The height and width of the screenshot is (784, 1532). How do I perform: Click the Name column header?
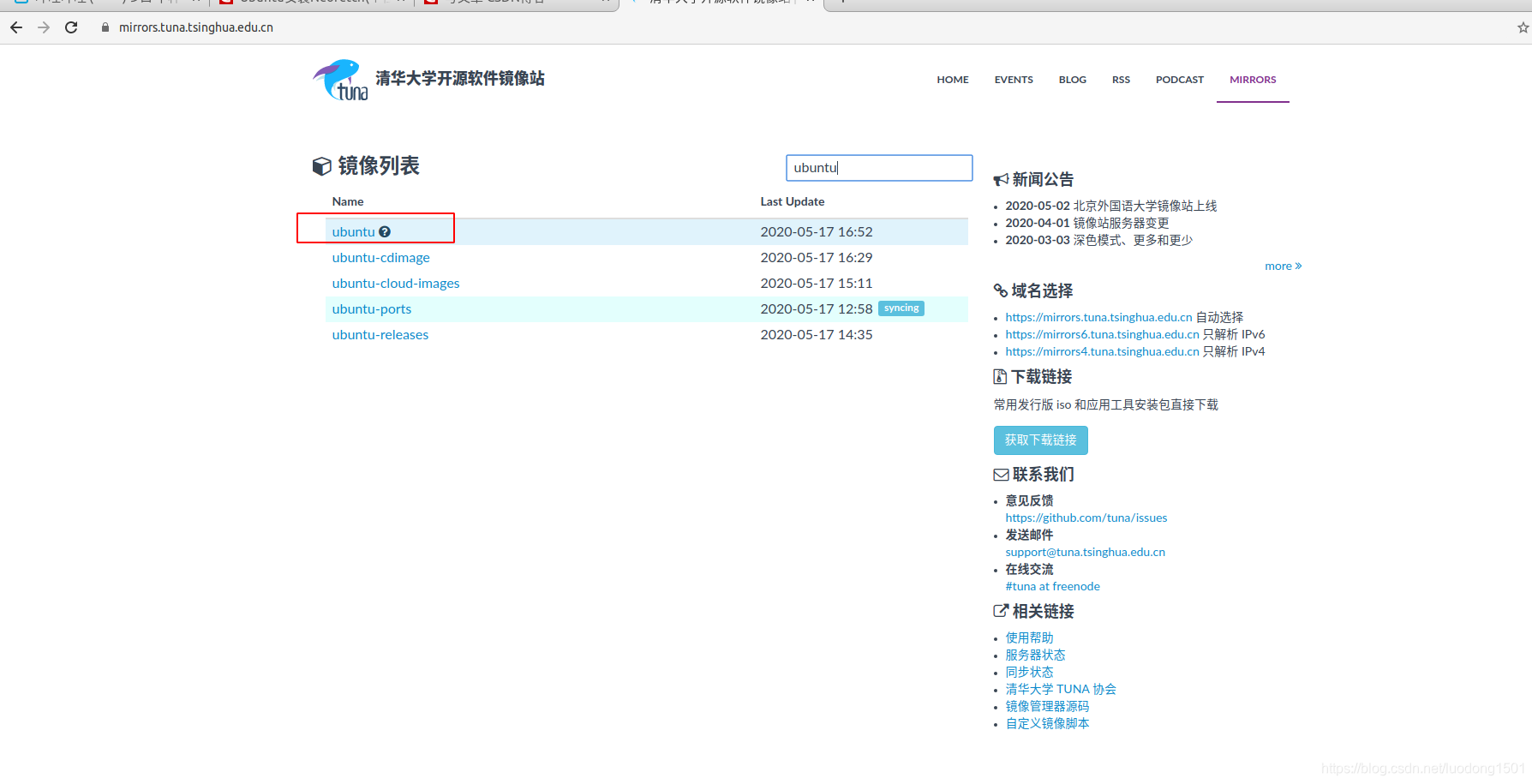pyautogui.click(x=348, y=201)
